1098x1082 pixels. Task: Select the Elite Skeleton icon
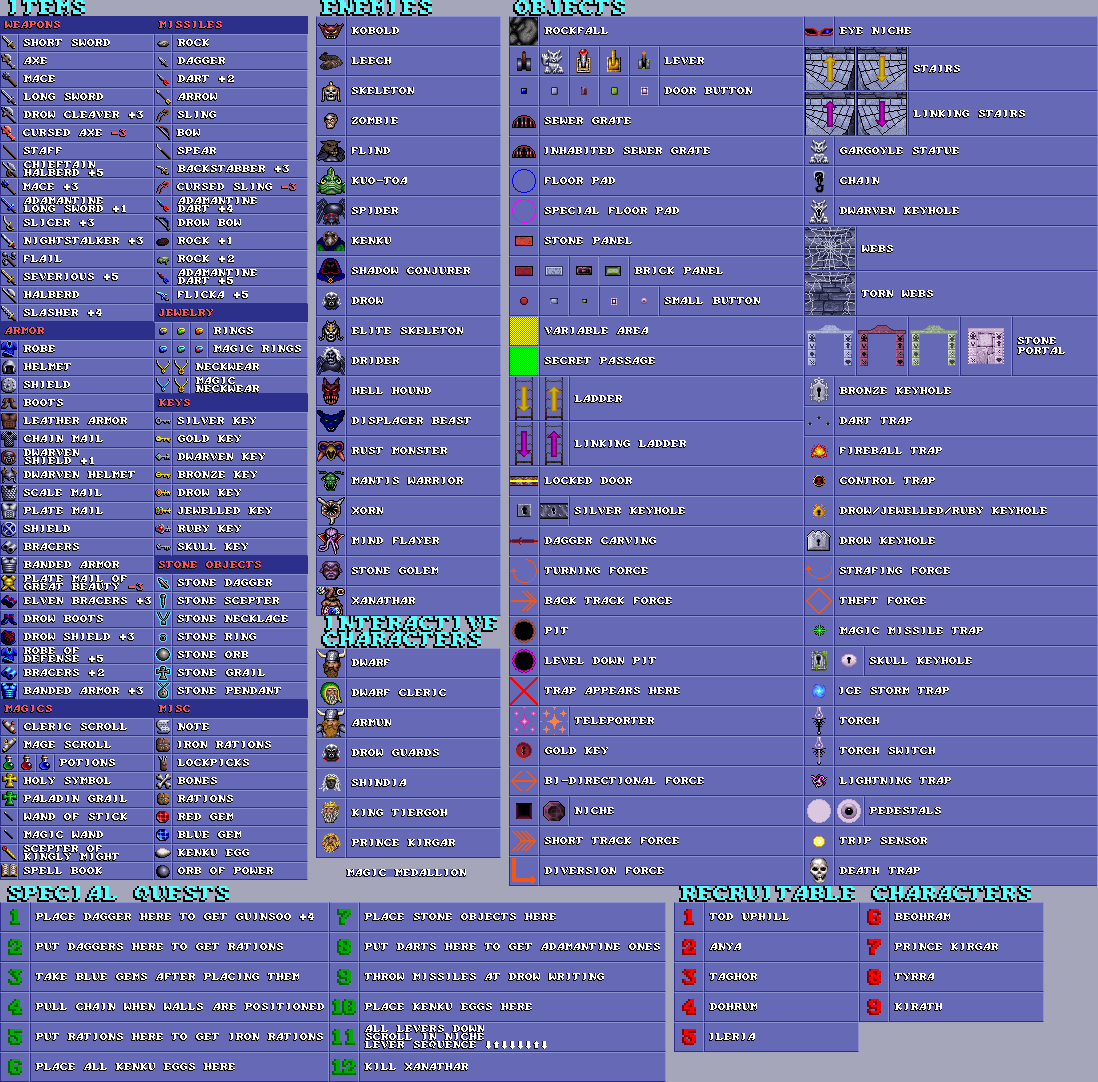[331, 331]
